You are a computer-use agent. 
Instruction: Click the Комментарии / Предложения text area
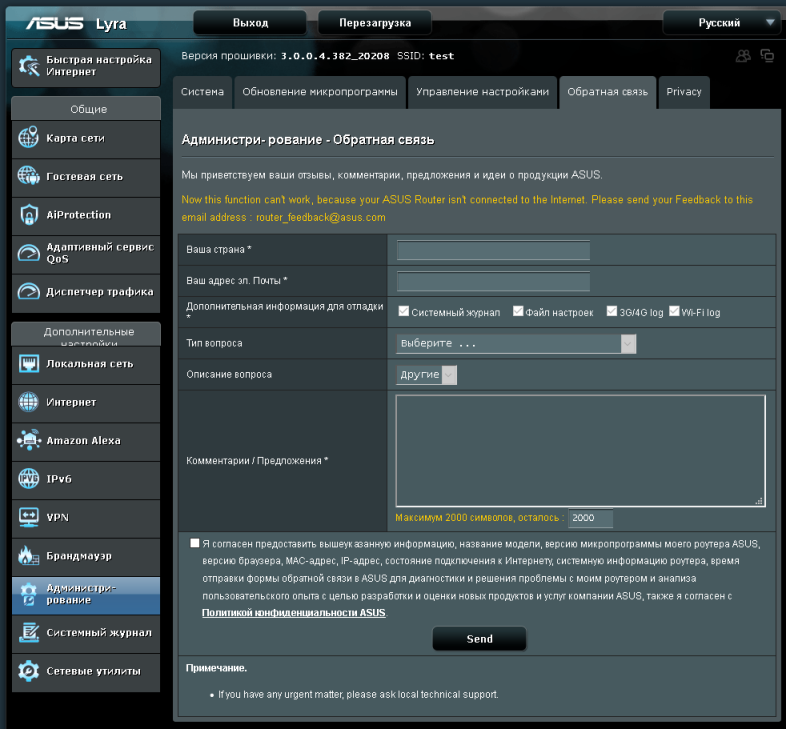coord(580,451)
